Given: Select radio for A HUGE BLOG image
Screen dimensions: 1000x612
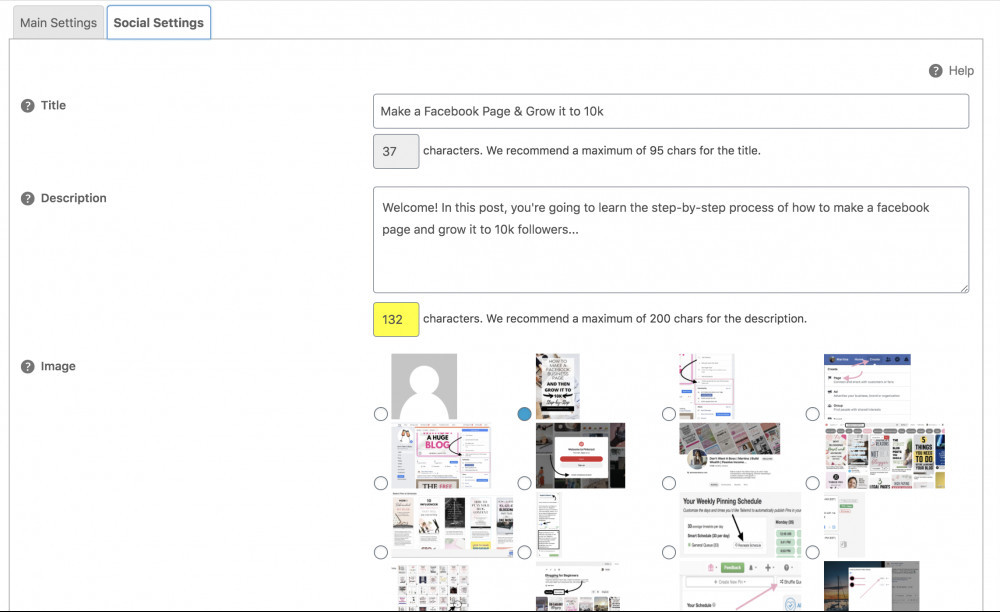Looking at the screenshot, I should point(381,483).
